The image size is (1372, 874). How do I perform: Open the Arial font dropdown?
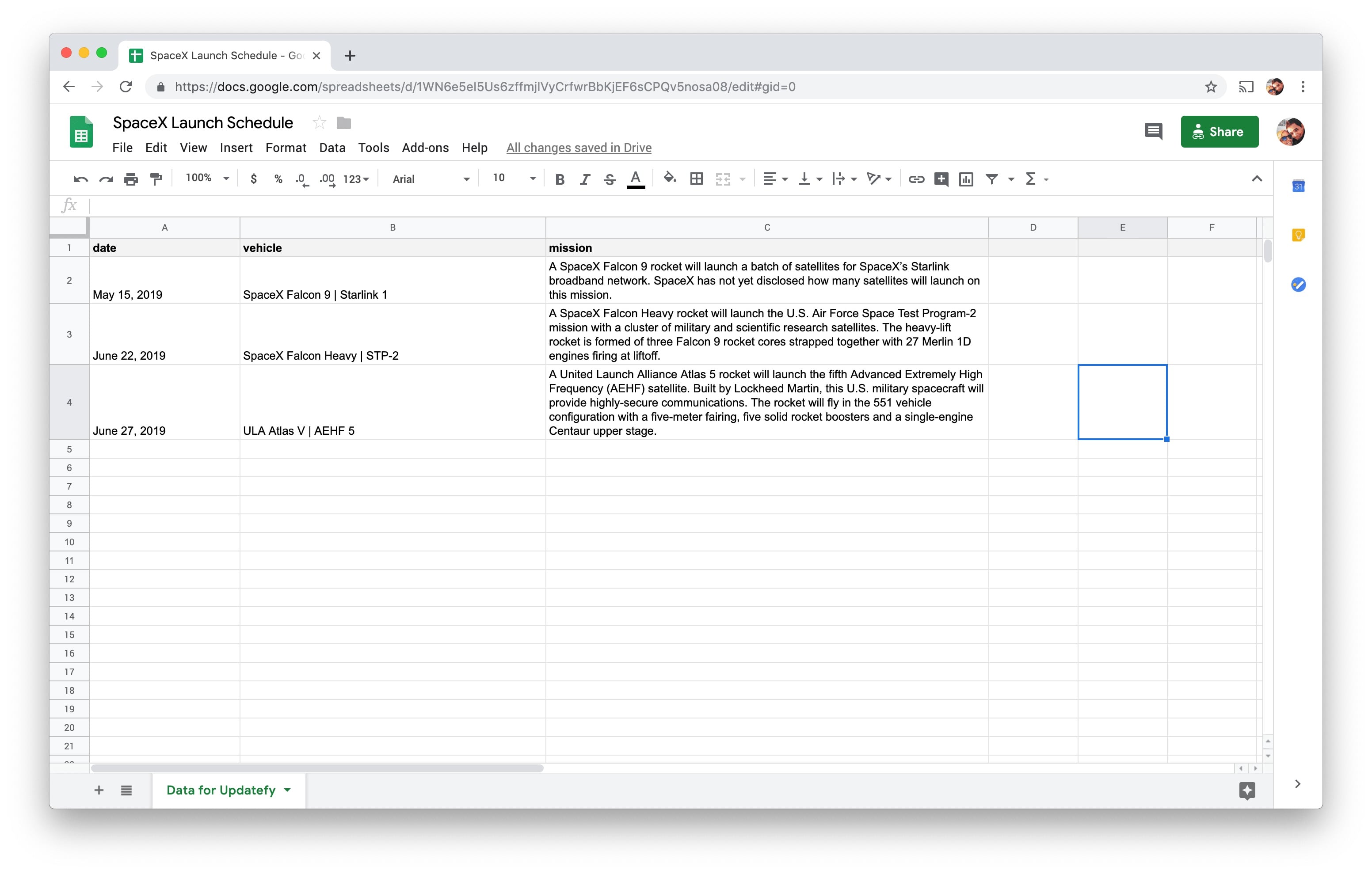431,179
